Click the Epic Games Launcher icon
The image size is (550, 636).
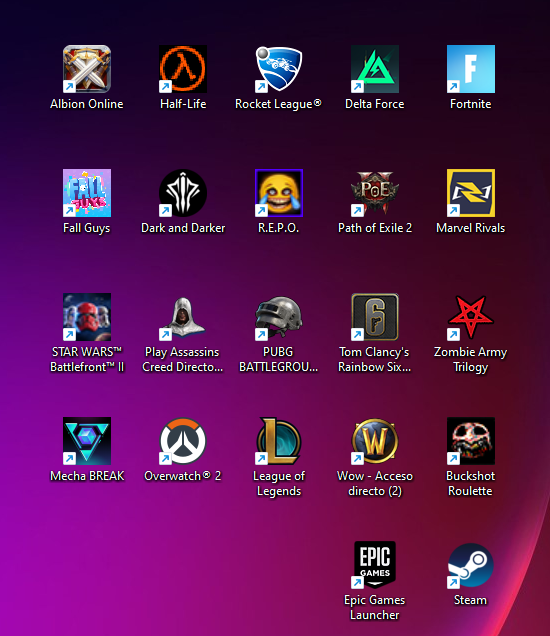[375, 565]
